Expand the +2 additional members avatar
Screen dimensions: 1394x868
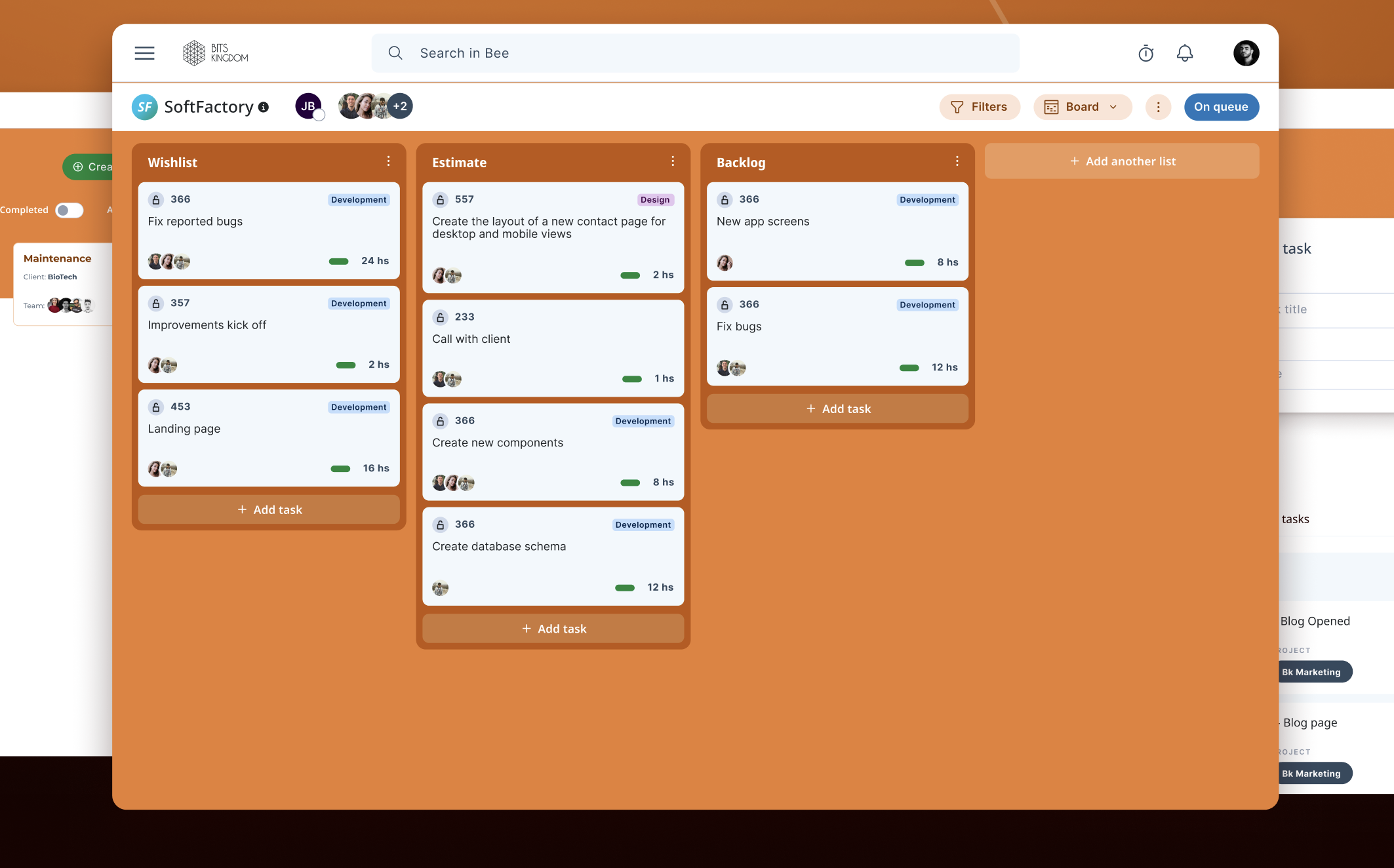400,106
